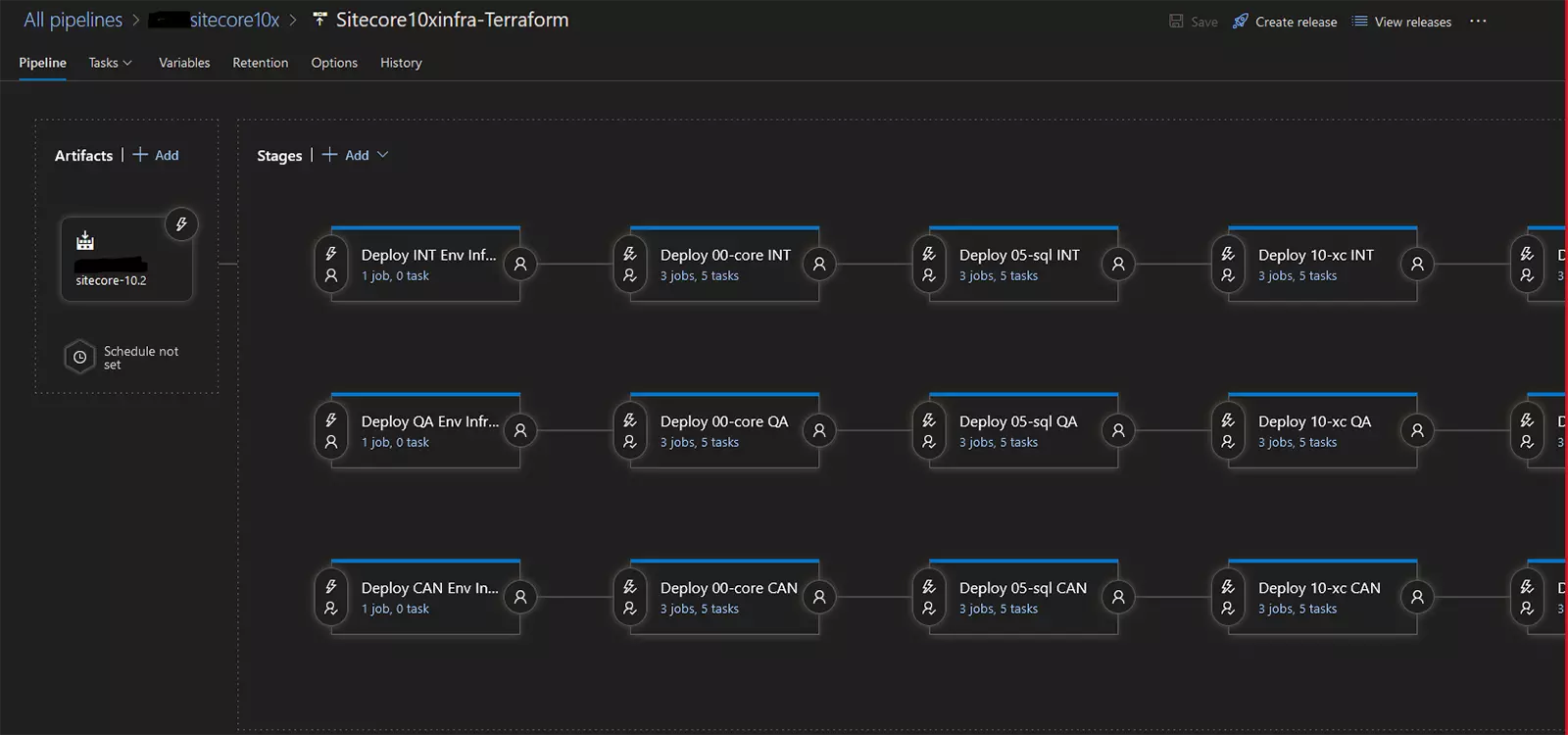This screenshot has height=735, width=1568.
Task: Open 3 jobs, 5 tasks link for Deploy 00-core CAN
Action: 700,610
